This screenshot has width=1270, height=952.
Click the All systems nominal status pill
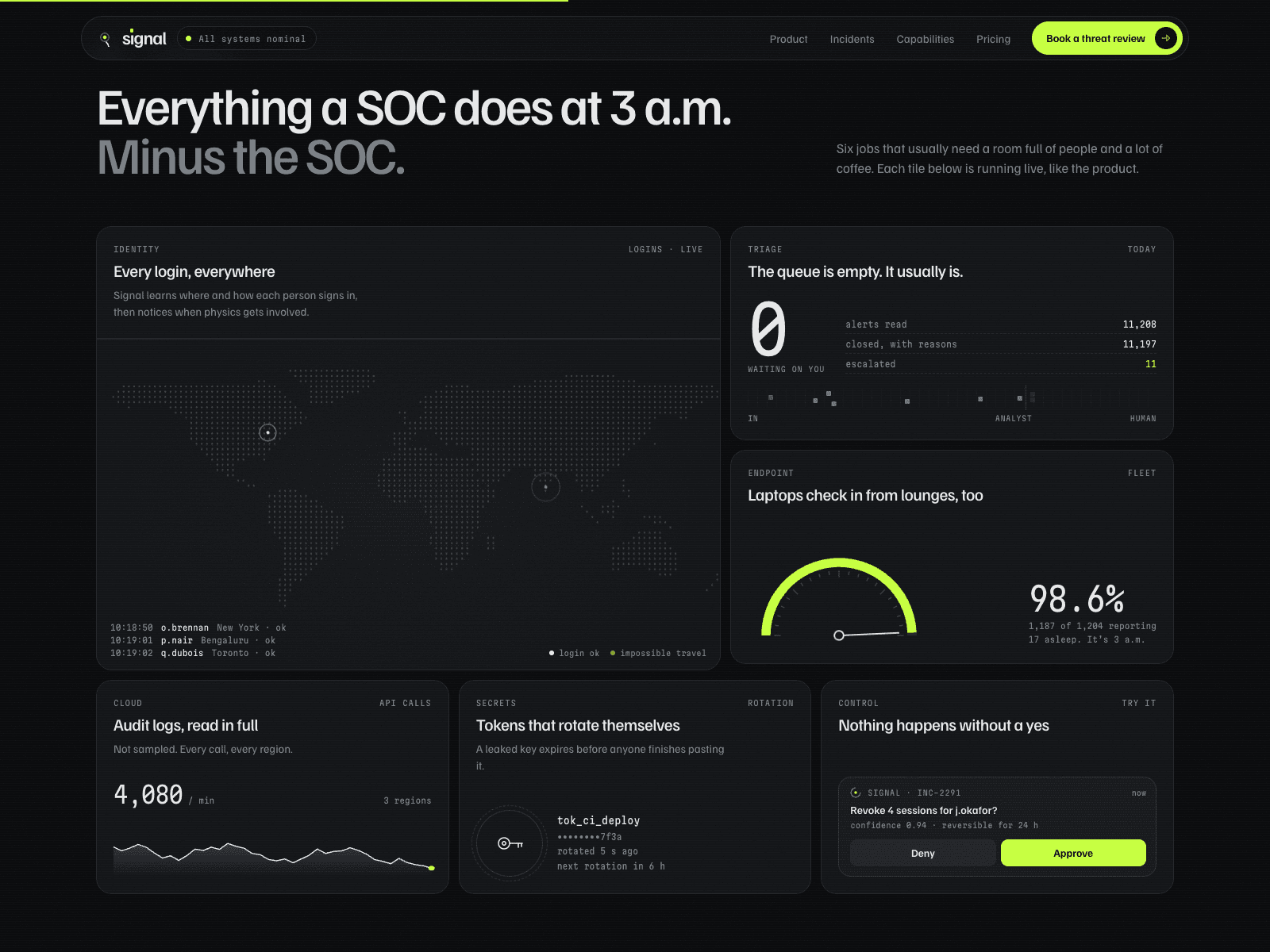point(246,39)
